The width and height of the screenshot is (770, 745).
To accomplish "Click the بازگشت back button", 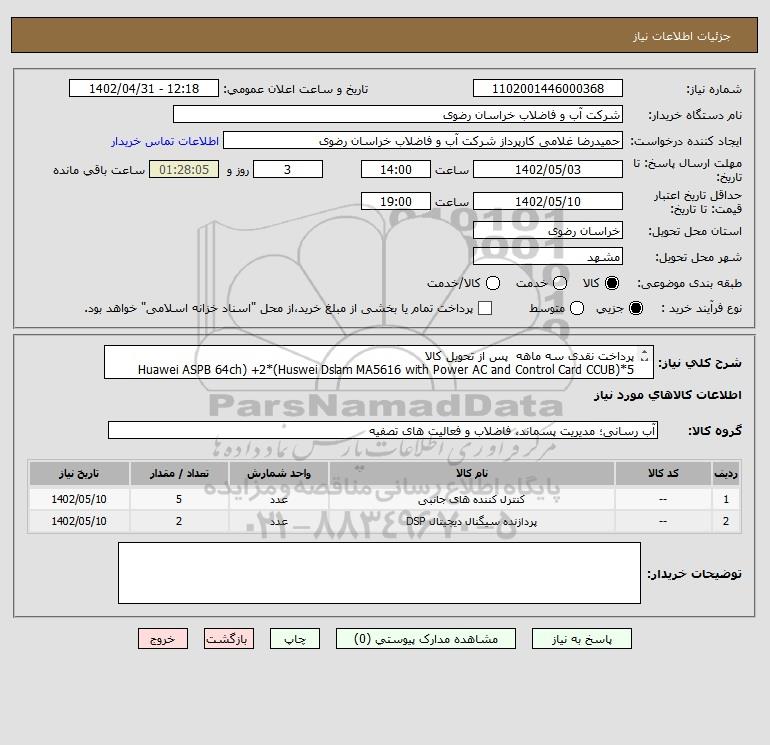I will pyautogui.click(x=229, y=639).
